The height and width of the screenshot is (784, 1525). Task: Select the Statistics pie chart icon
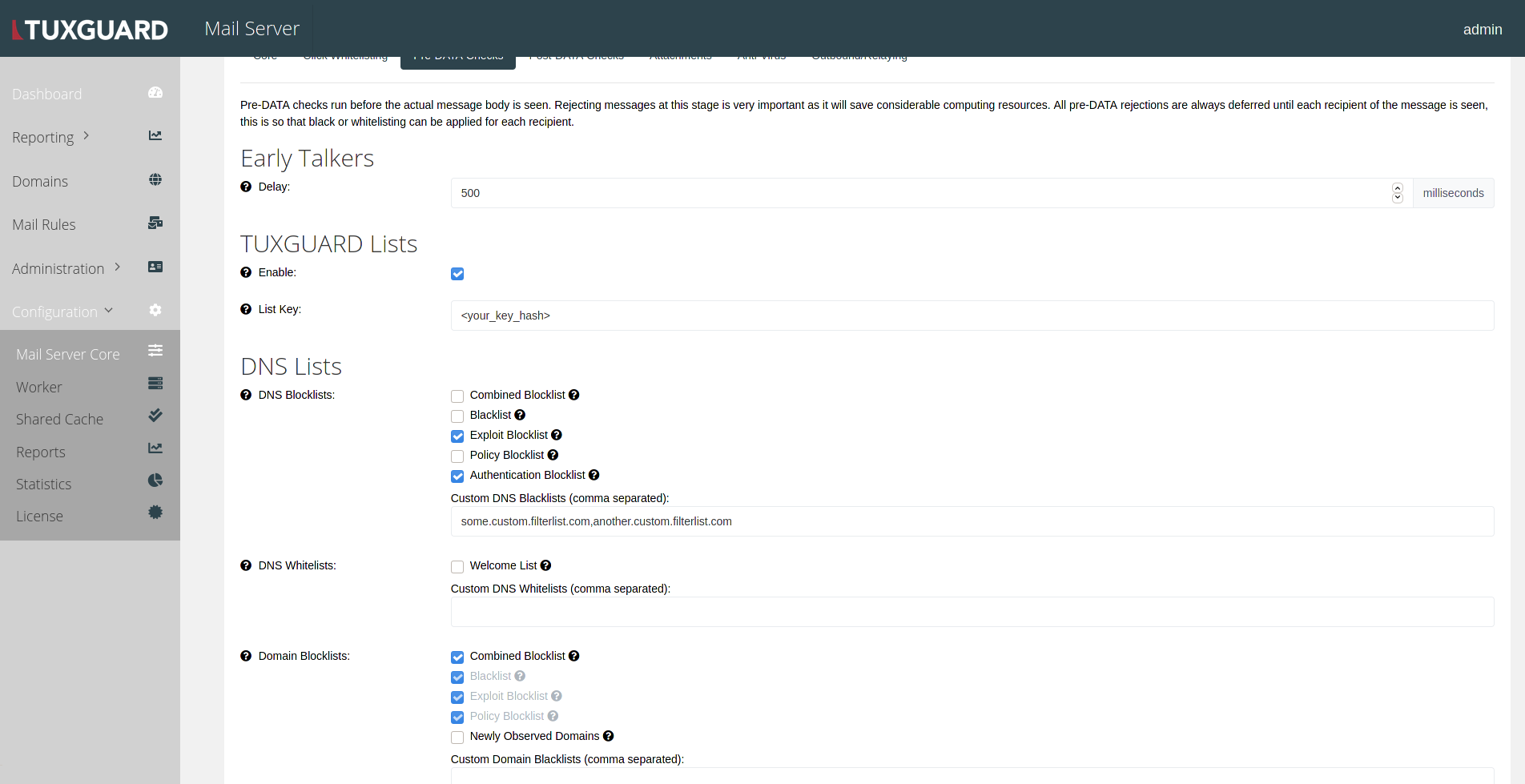pyautogui.click(x=155, y=480)
